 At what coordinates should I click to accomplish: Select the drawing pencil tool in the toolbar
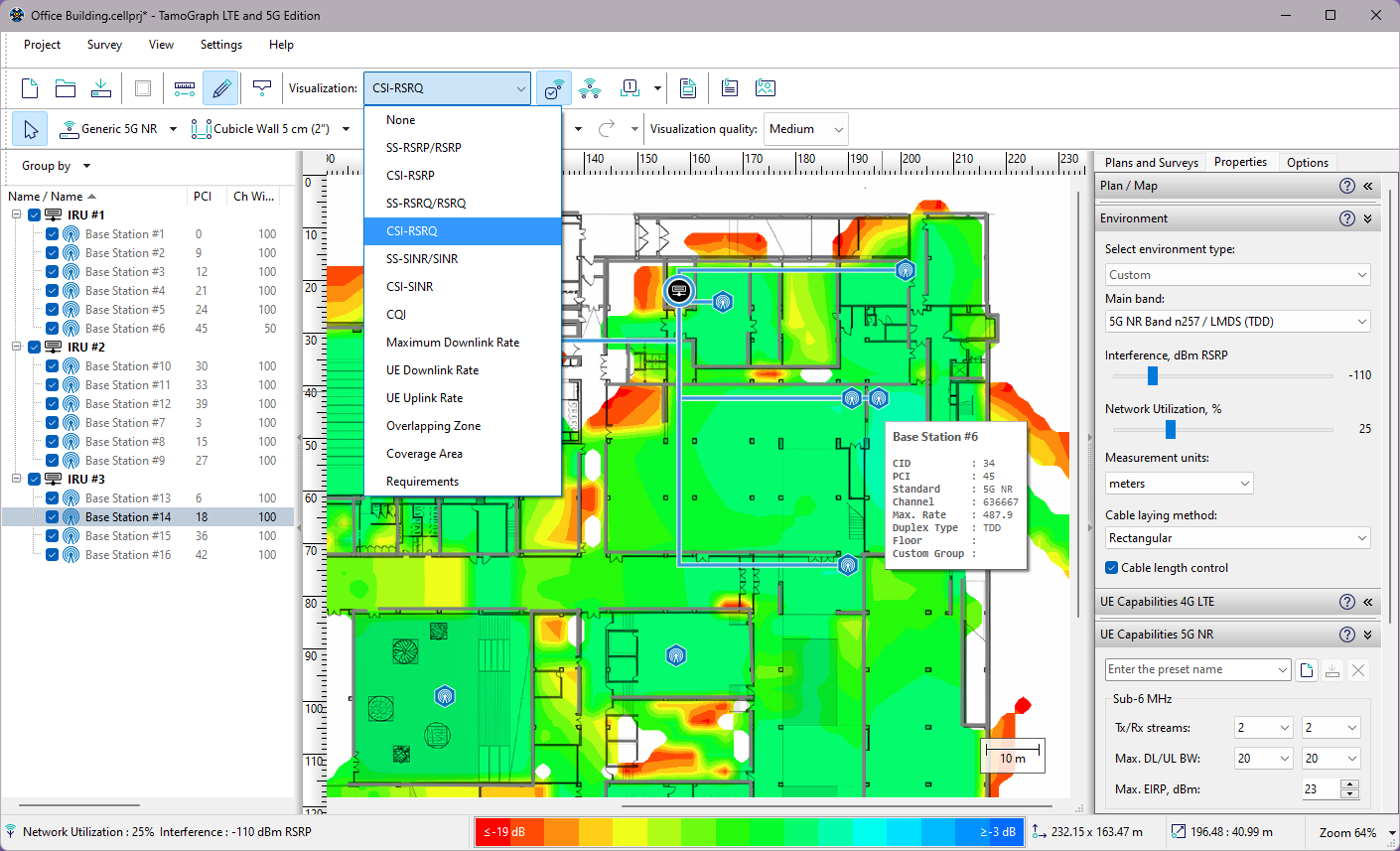[220, 87]
